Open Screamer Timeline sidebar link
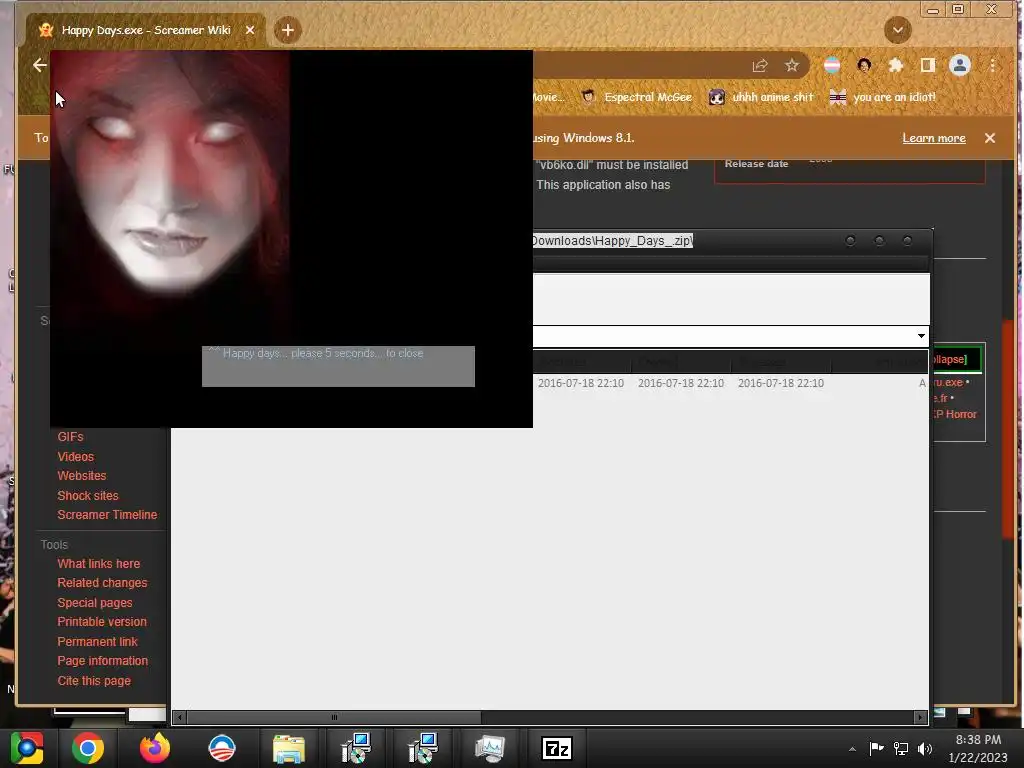 tap(107, 515)
